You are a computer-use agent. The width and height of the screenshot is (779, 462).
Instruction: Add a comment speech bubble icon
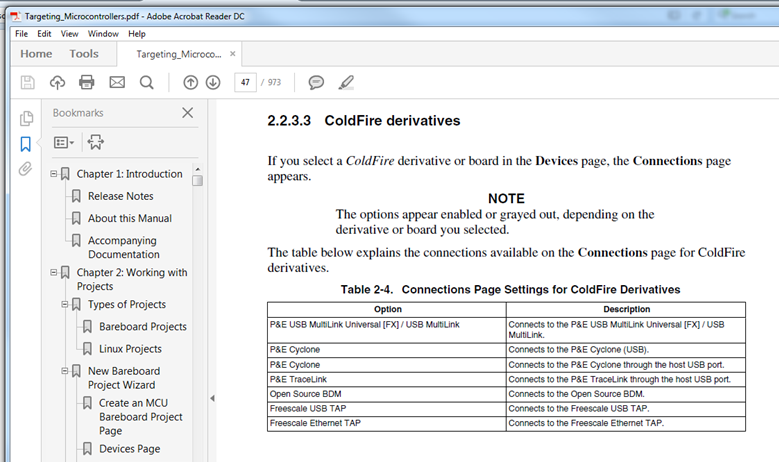316,82
